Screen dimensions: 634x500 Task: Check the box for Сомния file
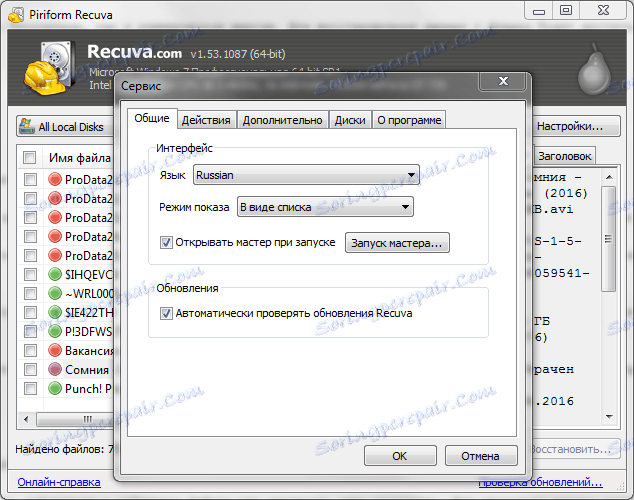click(x=30, y=369)
